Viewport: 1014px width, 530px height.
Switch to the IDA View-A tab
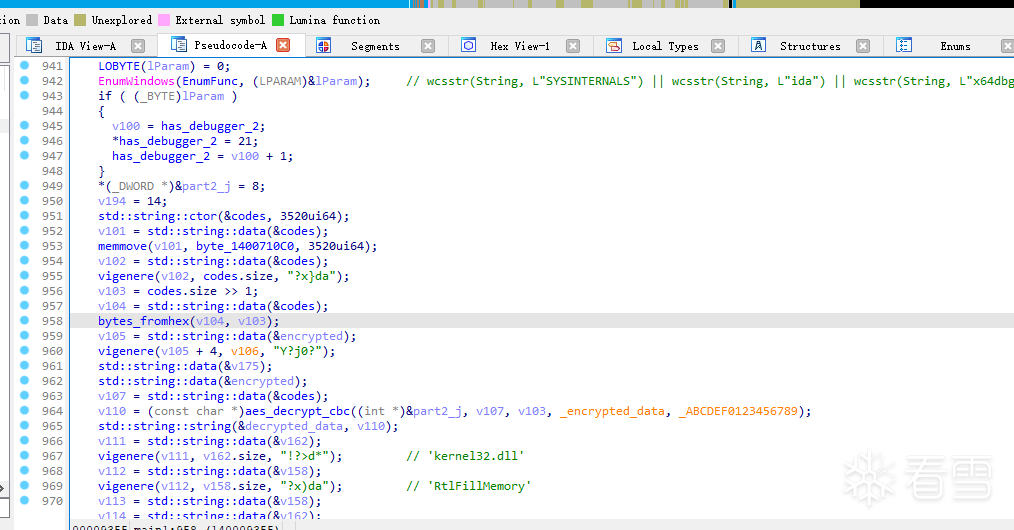(85, 46)
